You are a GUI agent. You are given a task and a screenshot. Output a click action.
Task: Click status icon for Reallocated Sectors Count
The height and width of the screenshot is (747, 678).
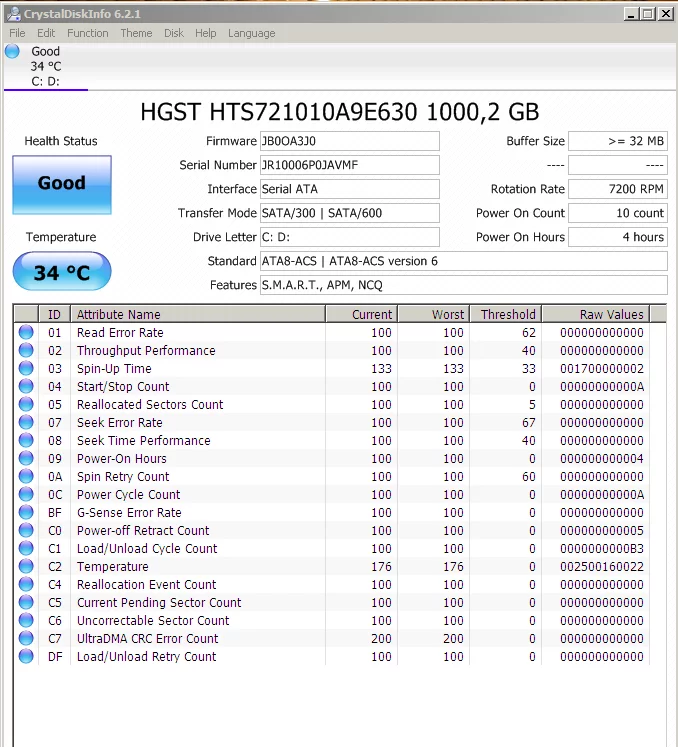pos(26,404)
